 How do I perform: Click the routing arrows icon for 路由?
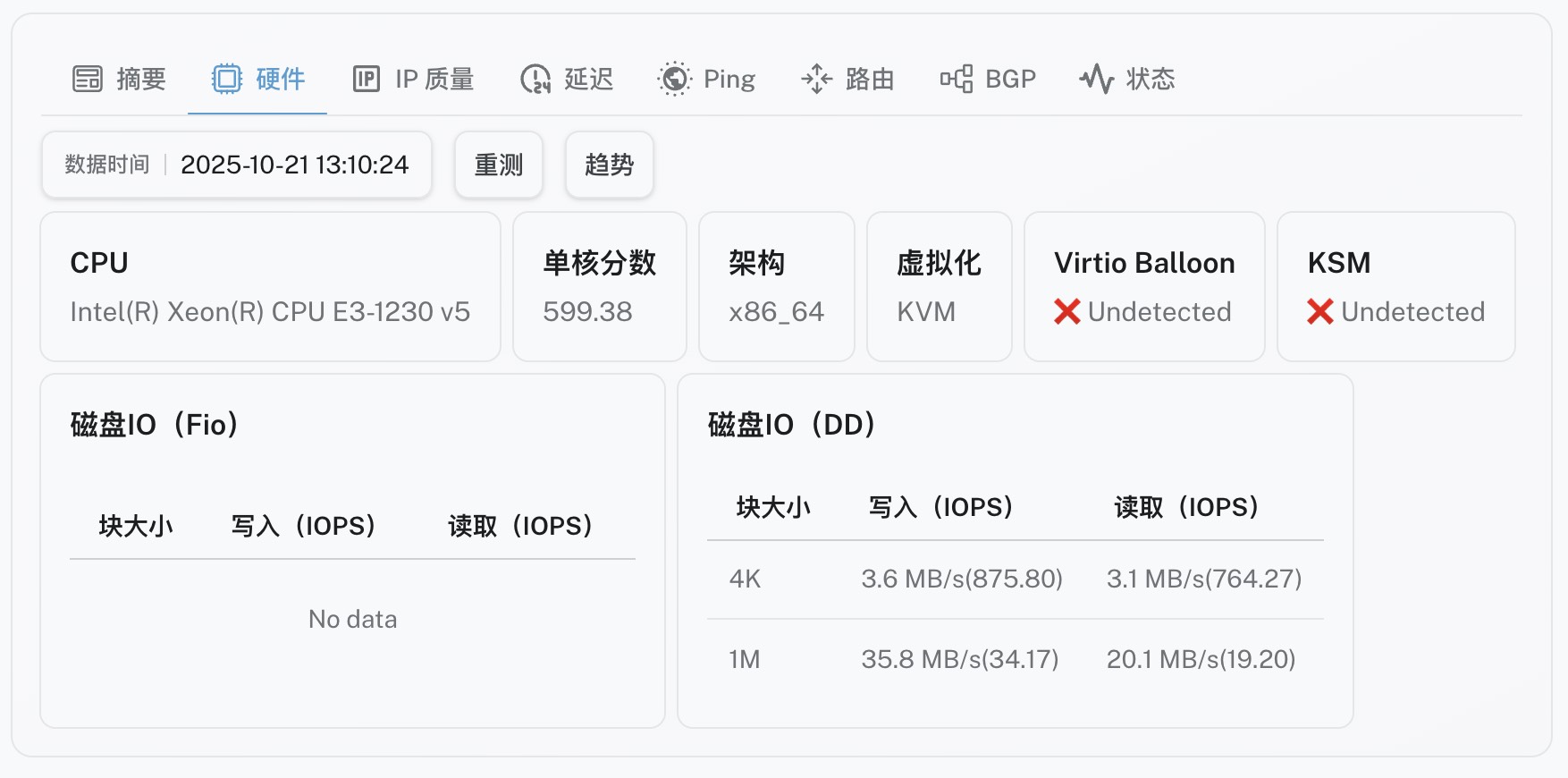[x=816, y=80]
